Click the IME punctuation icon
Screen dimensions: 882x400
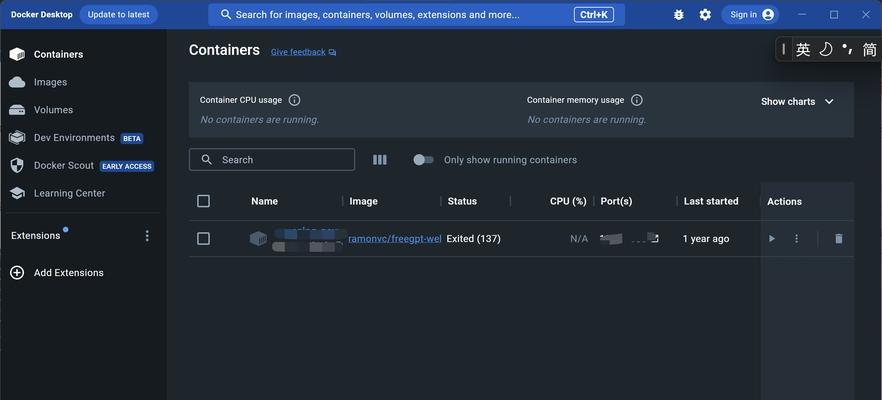(x=848, y=49)
